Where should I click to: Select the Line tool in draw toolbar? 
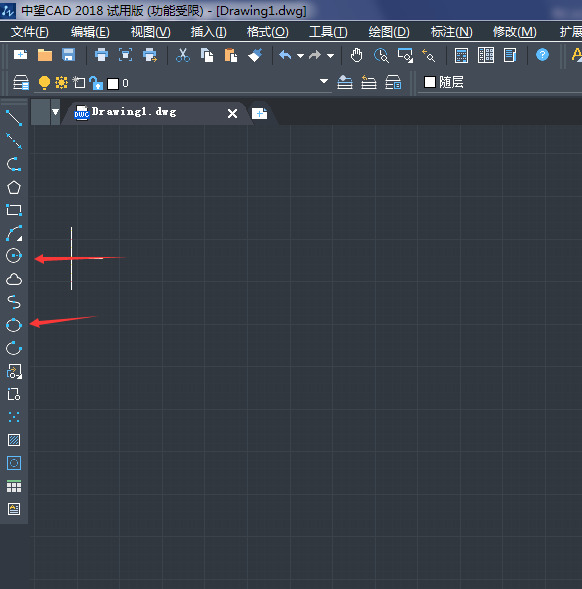14,118
